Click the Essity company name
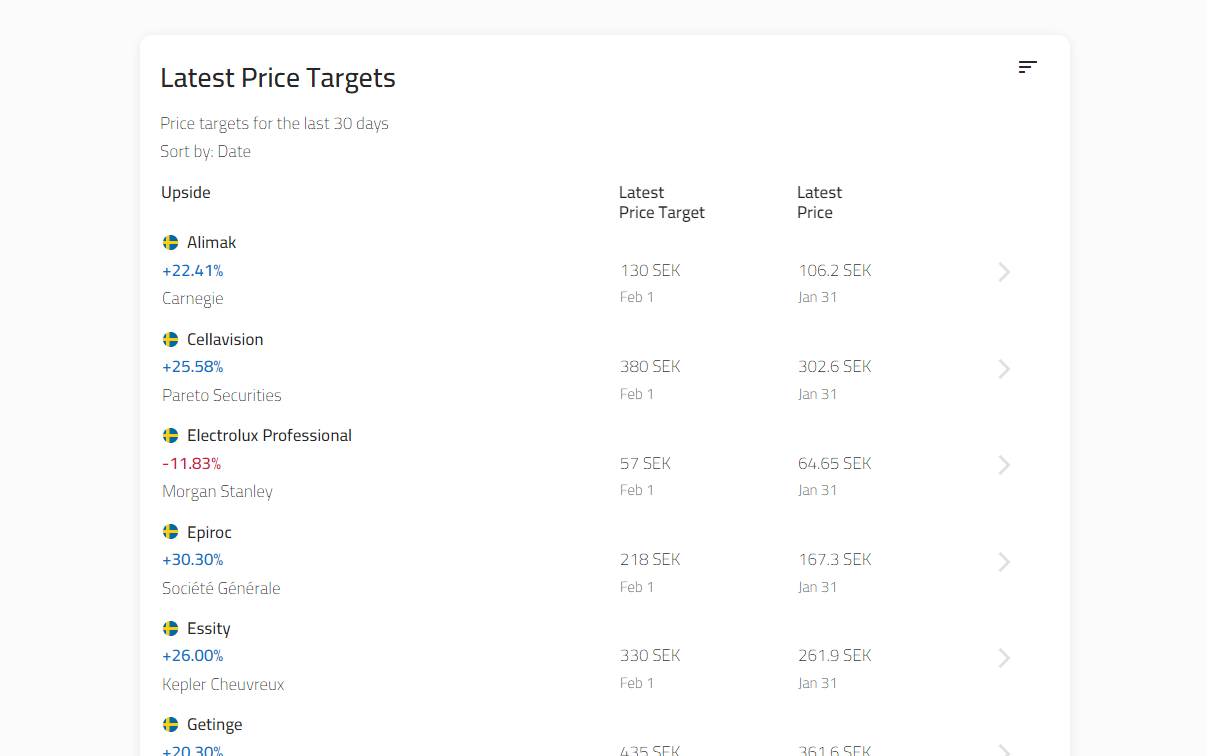This screenshot has width=1207, height=756. pyautogui.click(x=208, y=629)
